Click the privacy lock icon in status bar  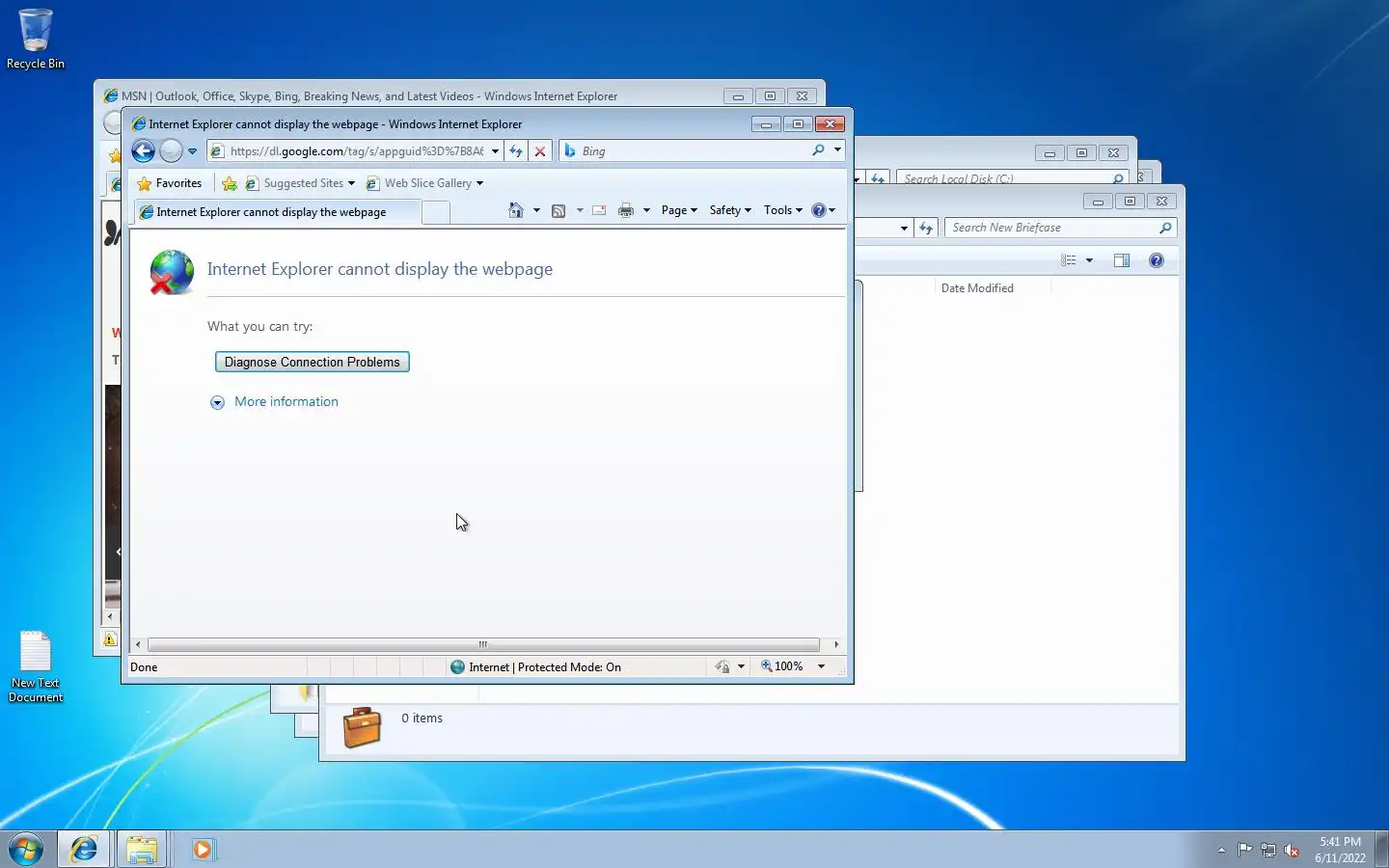coord(722,667)
